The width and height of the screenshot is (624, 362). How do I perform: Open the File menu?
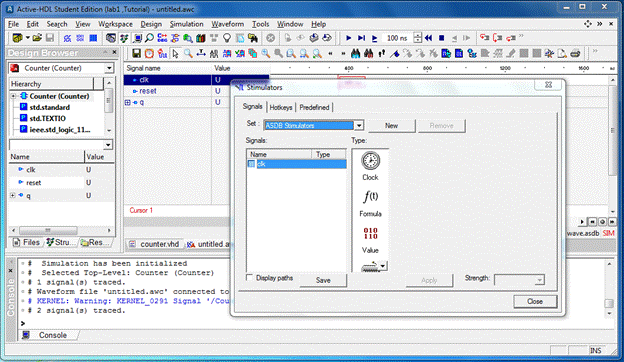(x=14, y=24)
